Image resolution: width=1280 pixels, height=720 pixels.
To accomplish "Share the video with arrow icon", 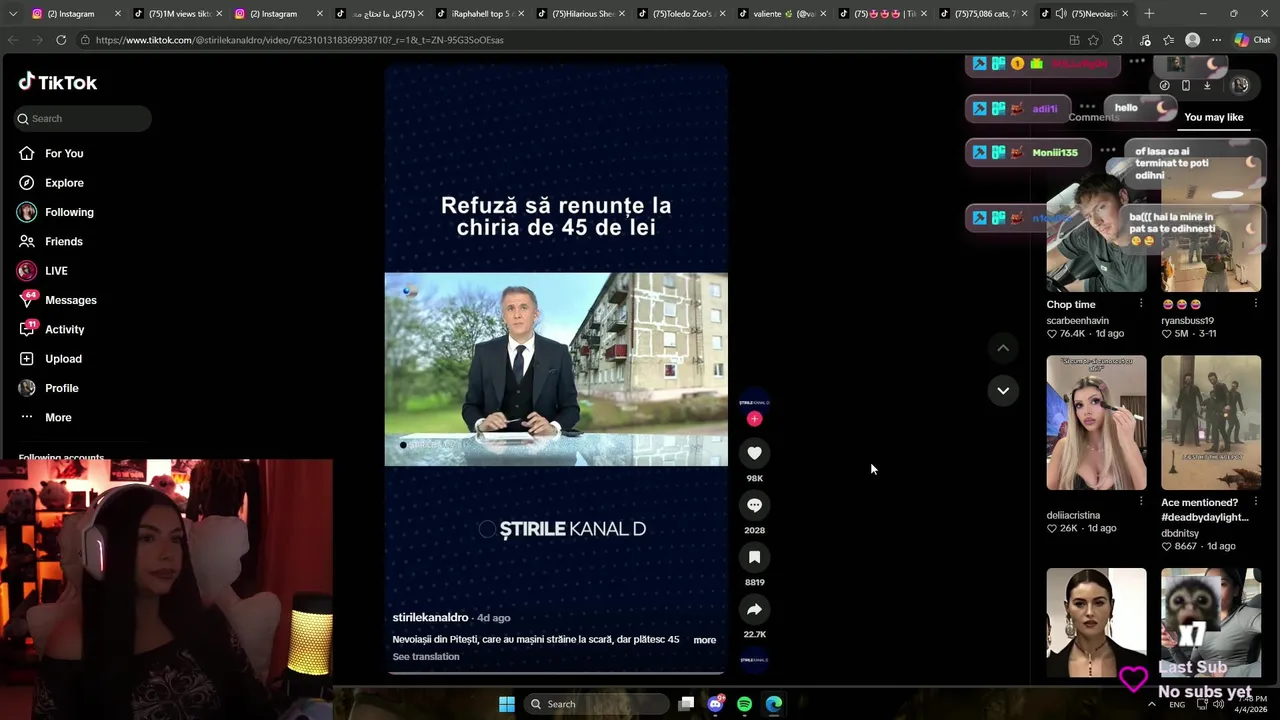I will tap(754, 609).
